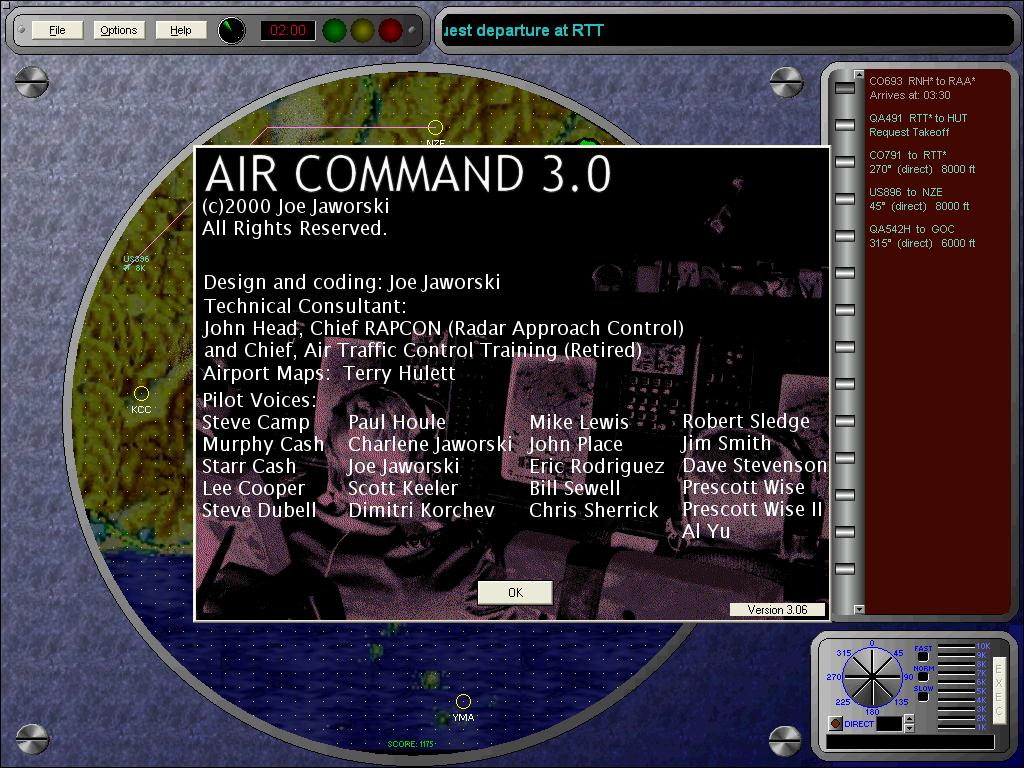Click the flight list scroll-up arrow
The width and height of the screenshot is (1024, 768).
859,75
